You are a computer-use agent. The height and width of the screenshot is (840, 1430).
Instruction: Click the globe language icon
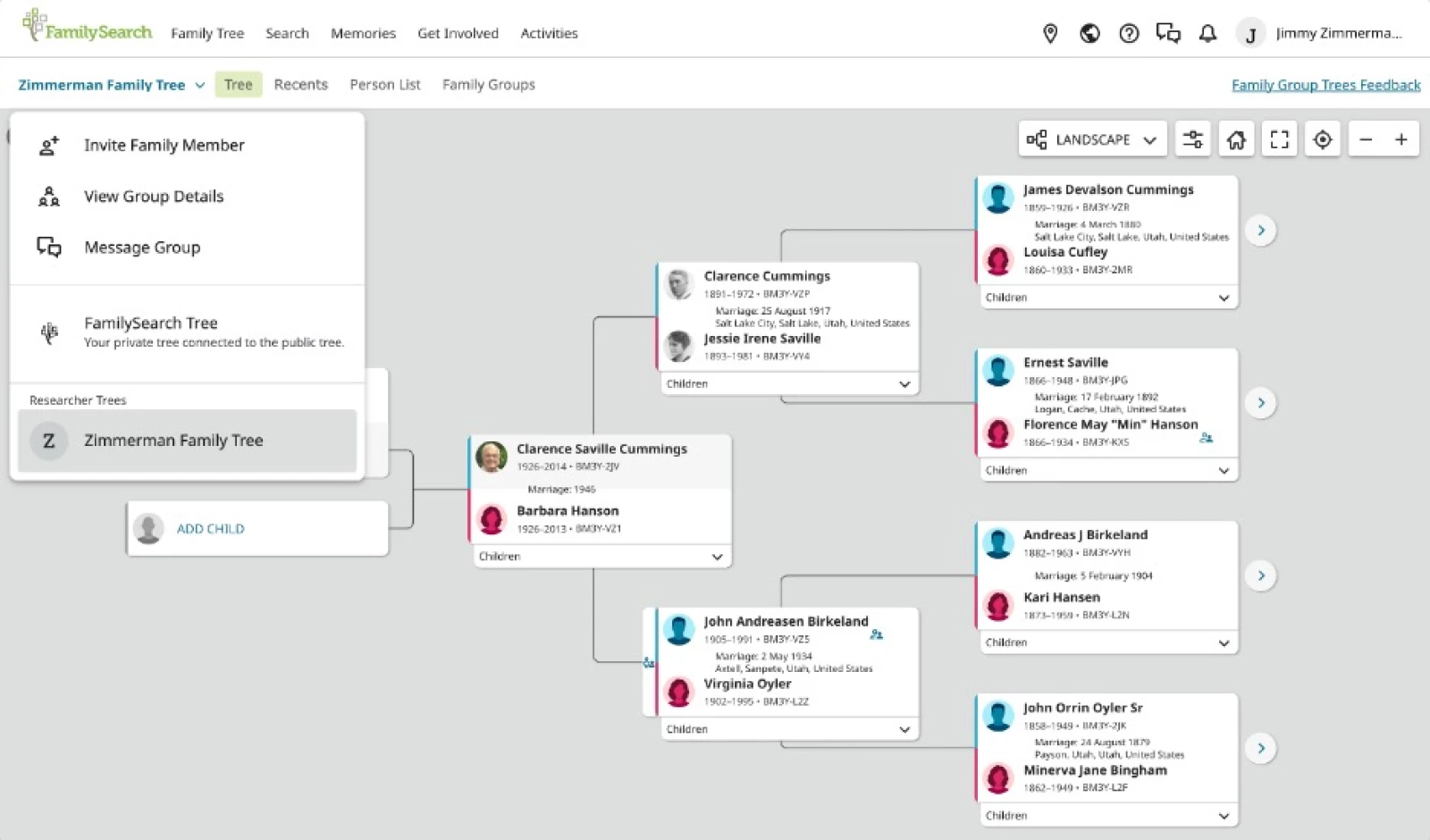point(1089,34)
